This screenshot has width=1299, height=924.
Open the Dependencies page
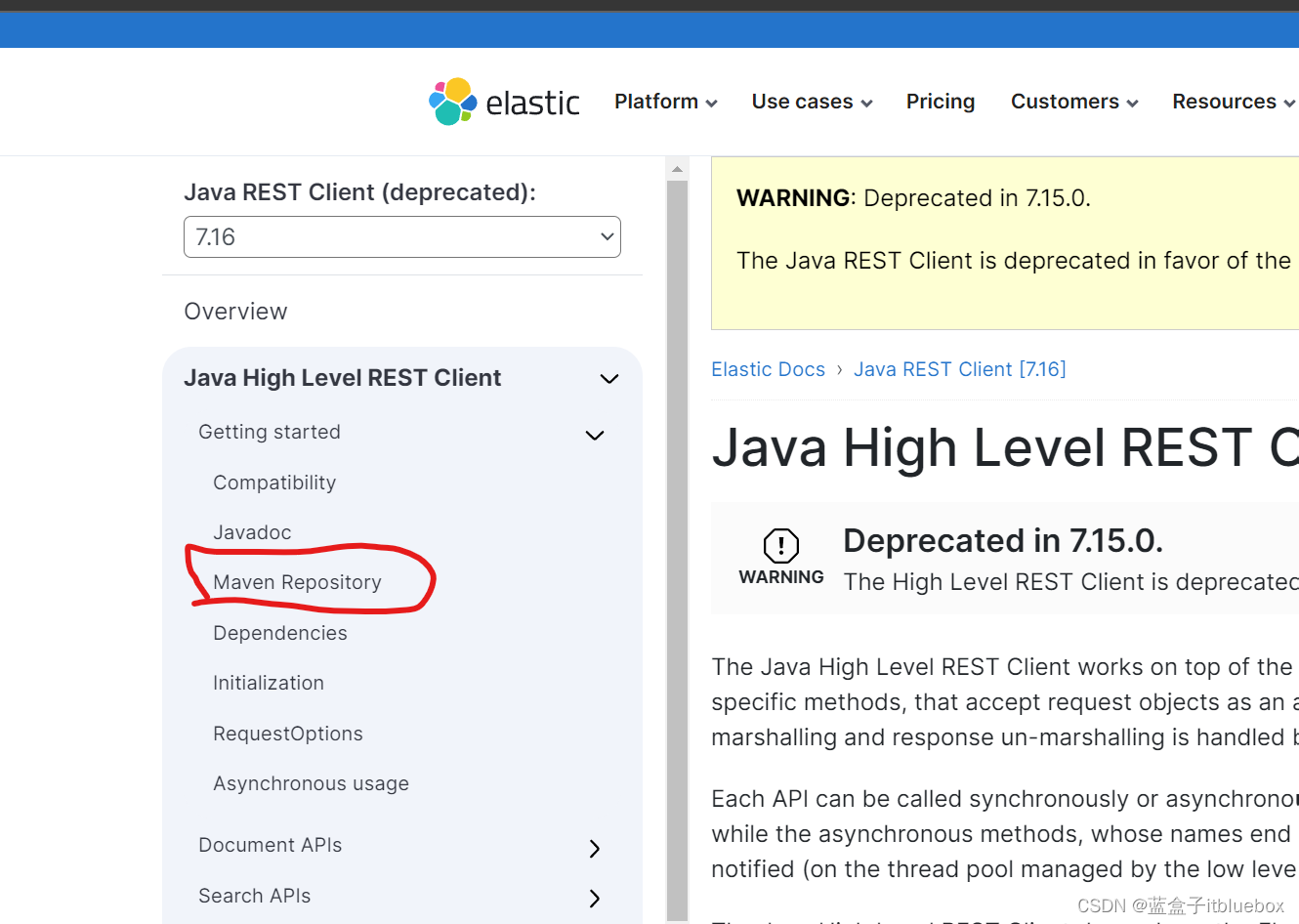click(280, 633)
